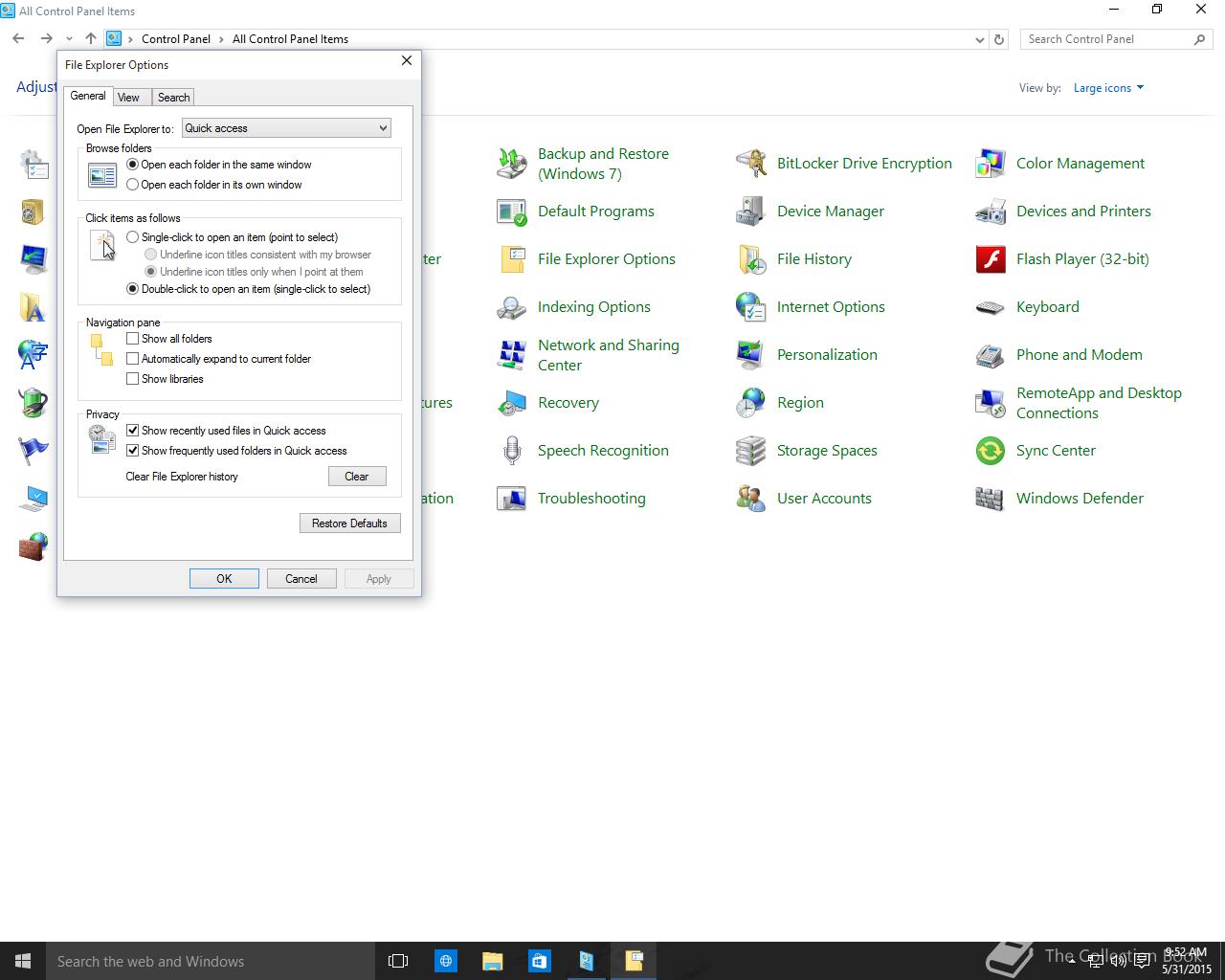Click Control Panel in the address breadcrumb
The image size is (1225, 980).
coord(176,39)
